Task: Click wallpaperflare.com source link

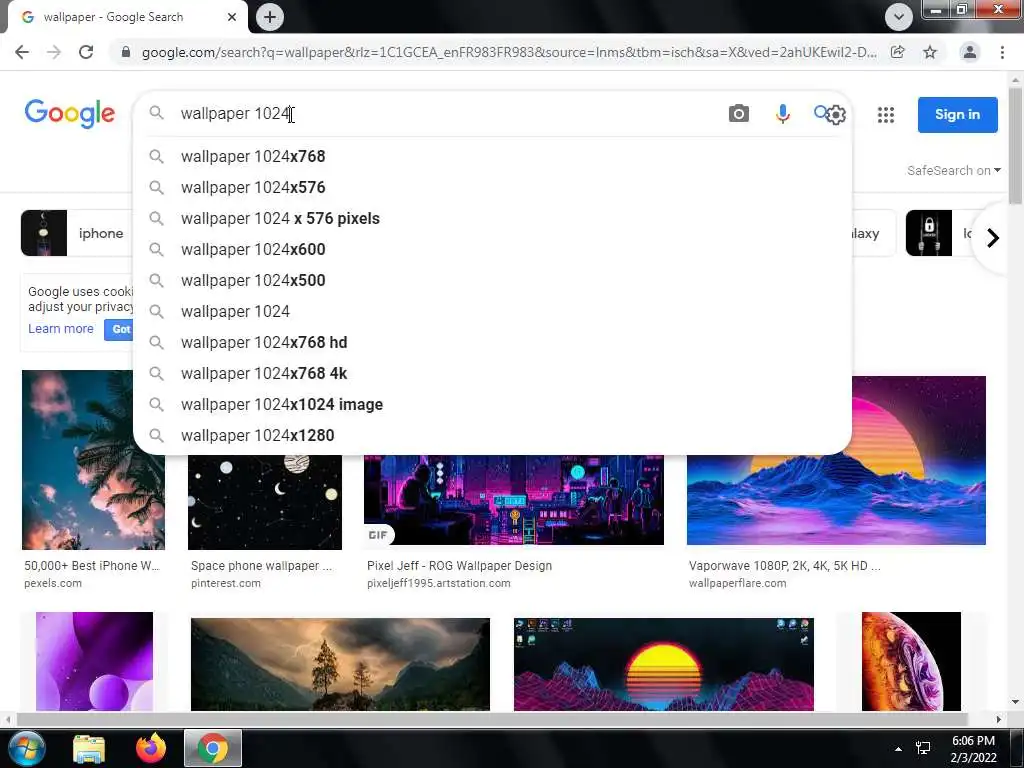Action: [737, 583]
